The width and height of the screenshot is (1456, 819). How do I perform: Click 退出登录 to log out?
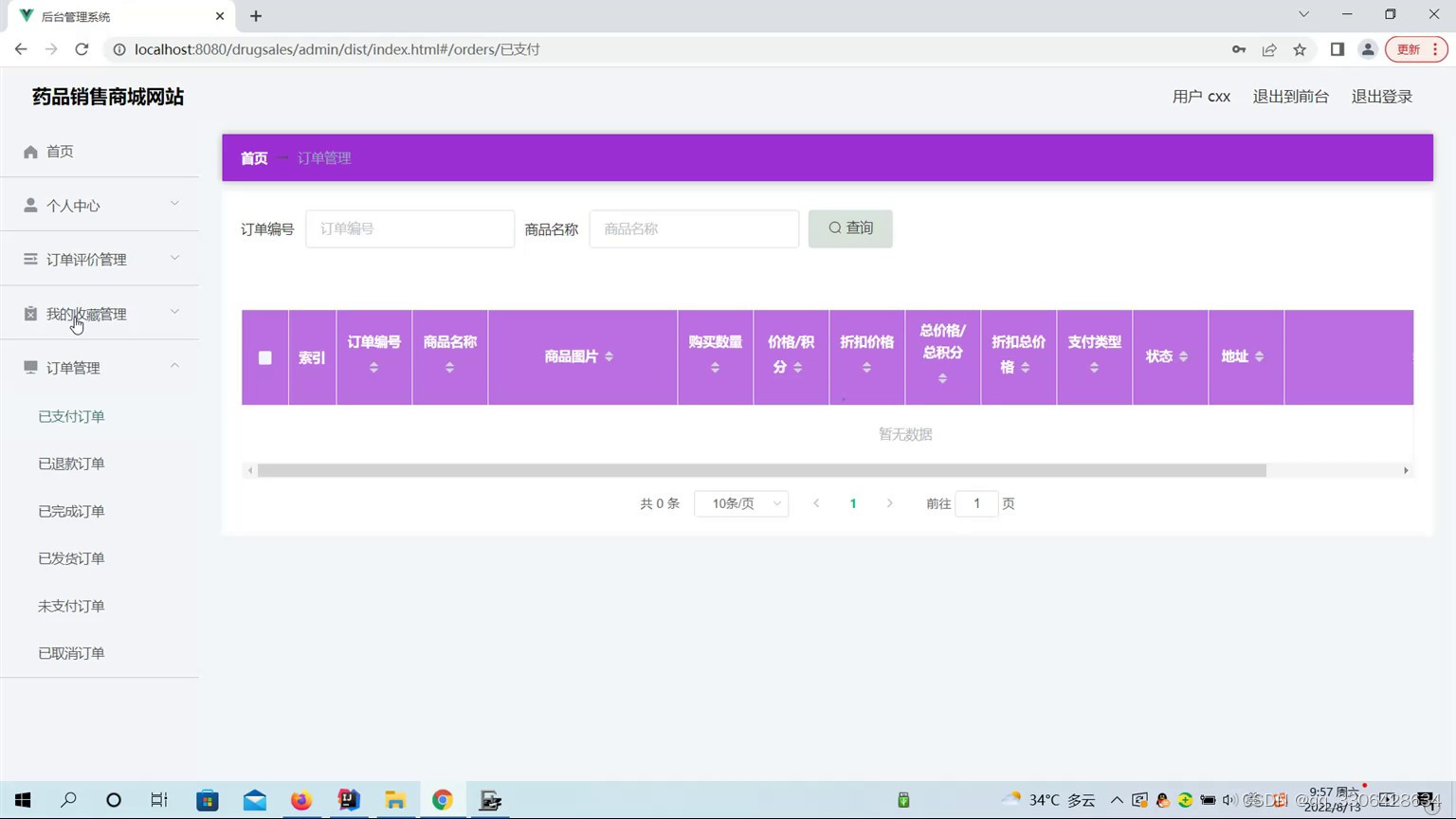click(x=1382, y=97)
